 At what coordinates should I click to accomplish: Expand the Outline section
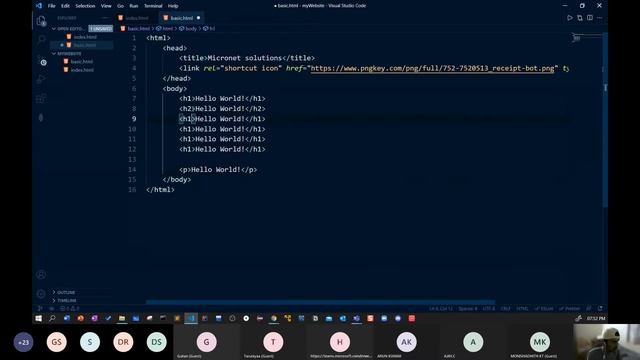pos(54,292)
